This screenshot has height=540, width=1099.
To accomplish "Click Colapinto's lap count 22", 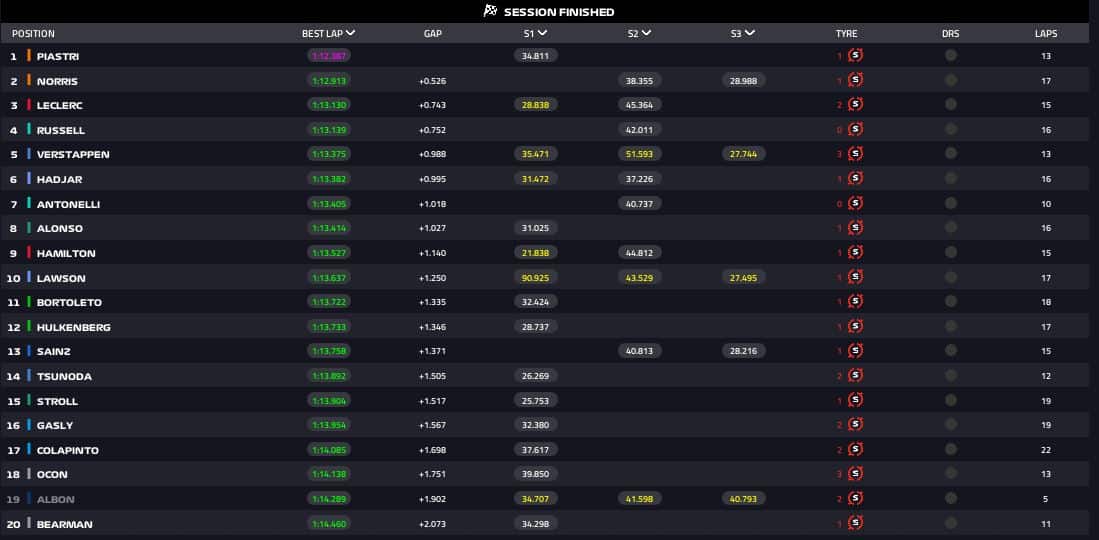I will click(x=1046, y=450).
